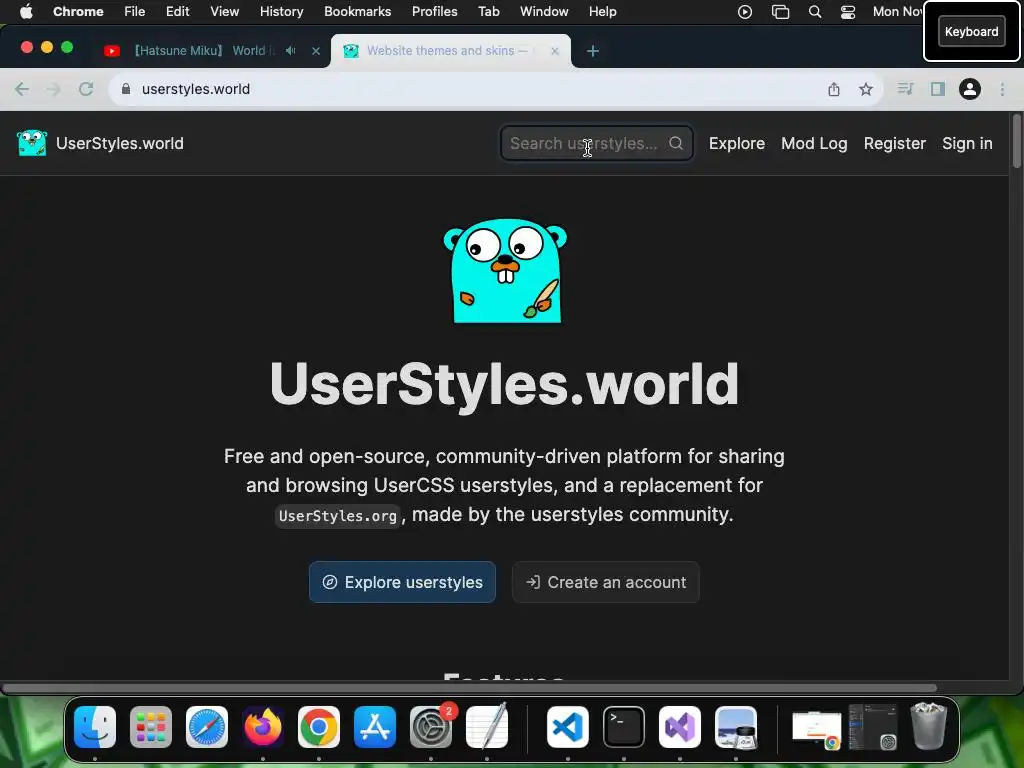This screenshot has height=768, width=1024.
Task: Select the userstyles.world URL text
Action: tap(196, 89)
